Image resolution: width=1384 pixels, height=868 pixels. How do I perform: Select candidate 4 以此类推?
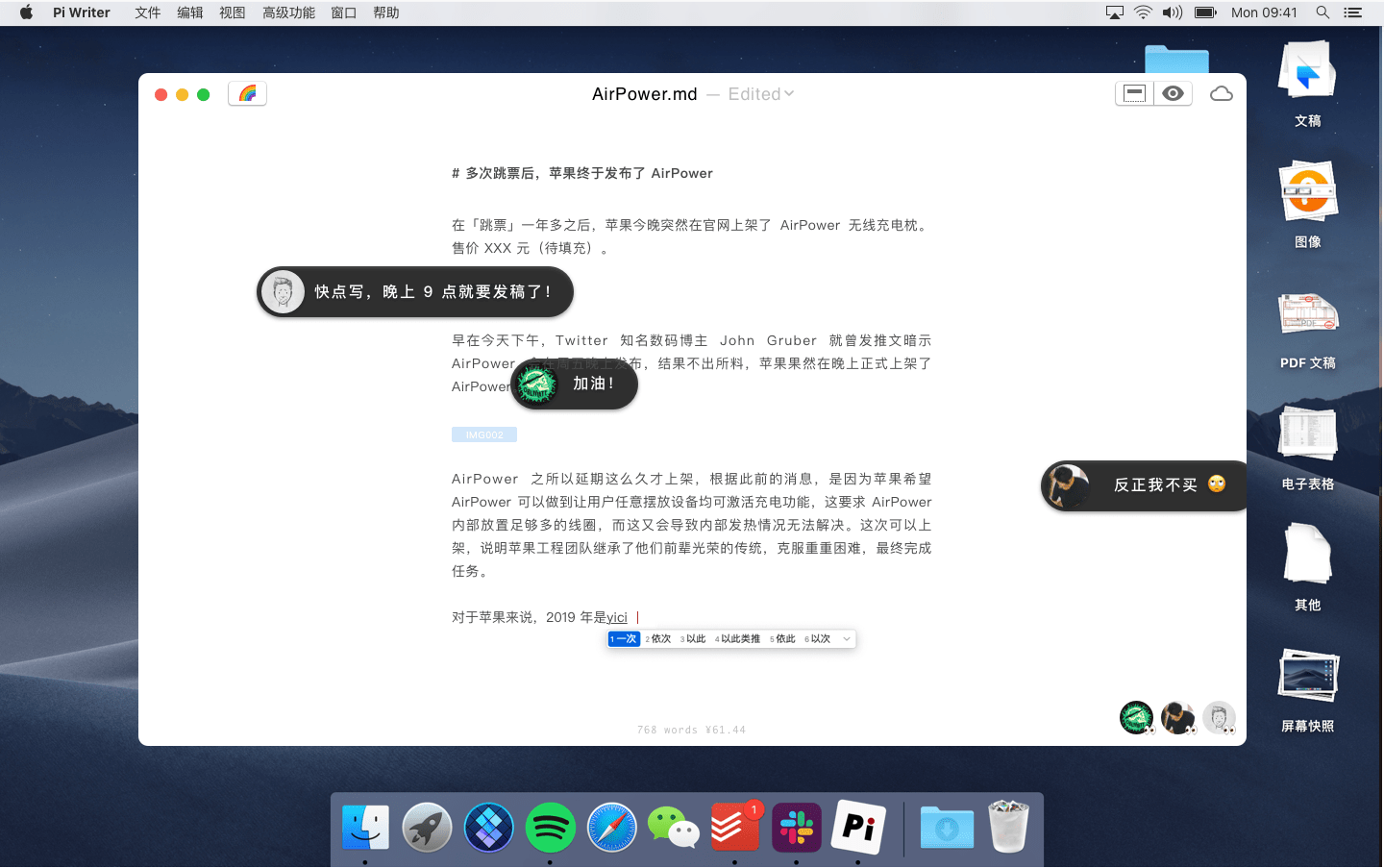point(737,639)
